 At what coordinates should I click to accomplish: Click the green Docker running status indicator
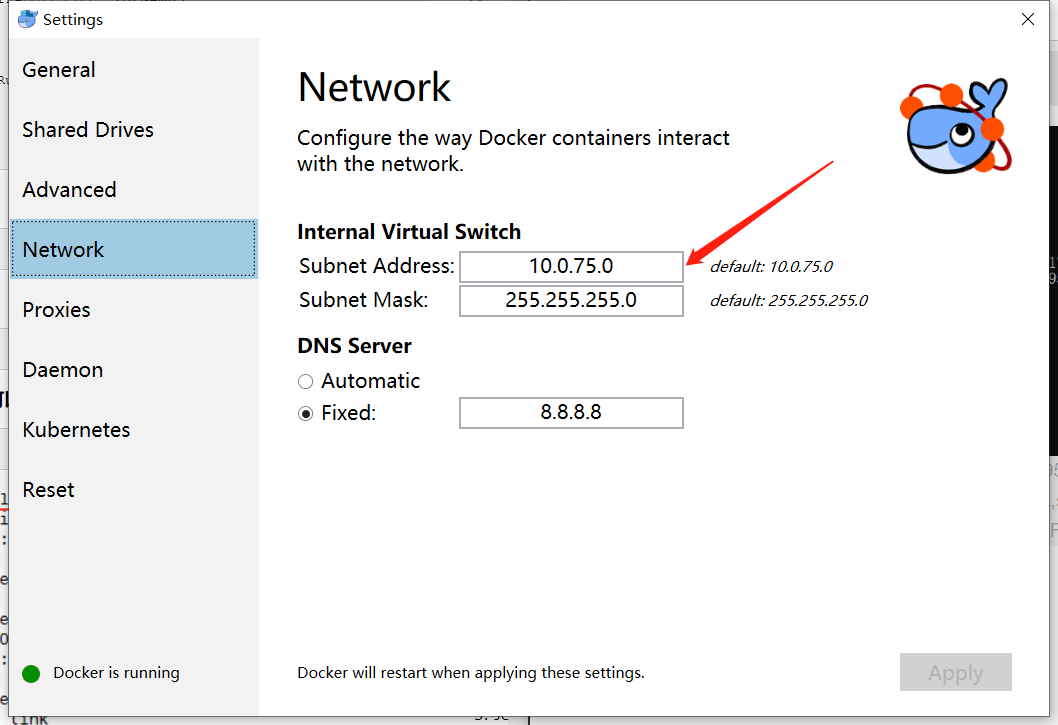(29, 673)
